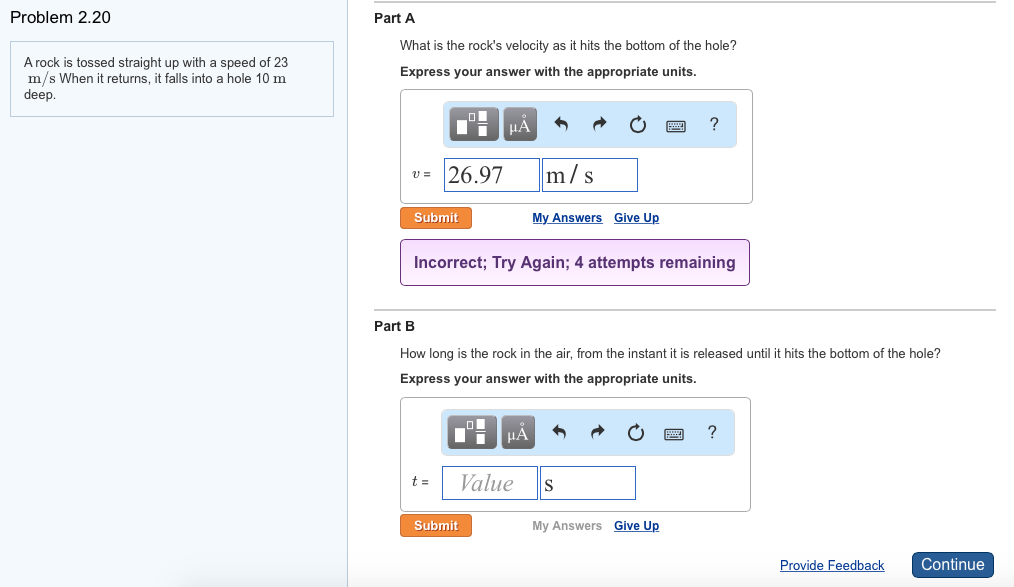Click the templates icon in Part B toolbar
This screenshot has height=587, width=1014.
coord(476,432)
